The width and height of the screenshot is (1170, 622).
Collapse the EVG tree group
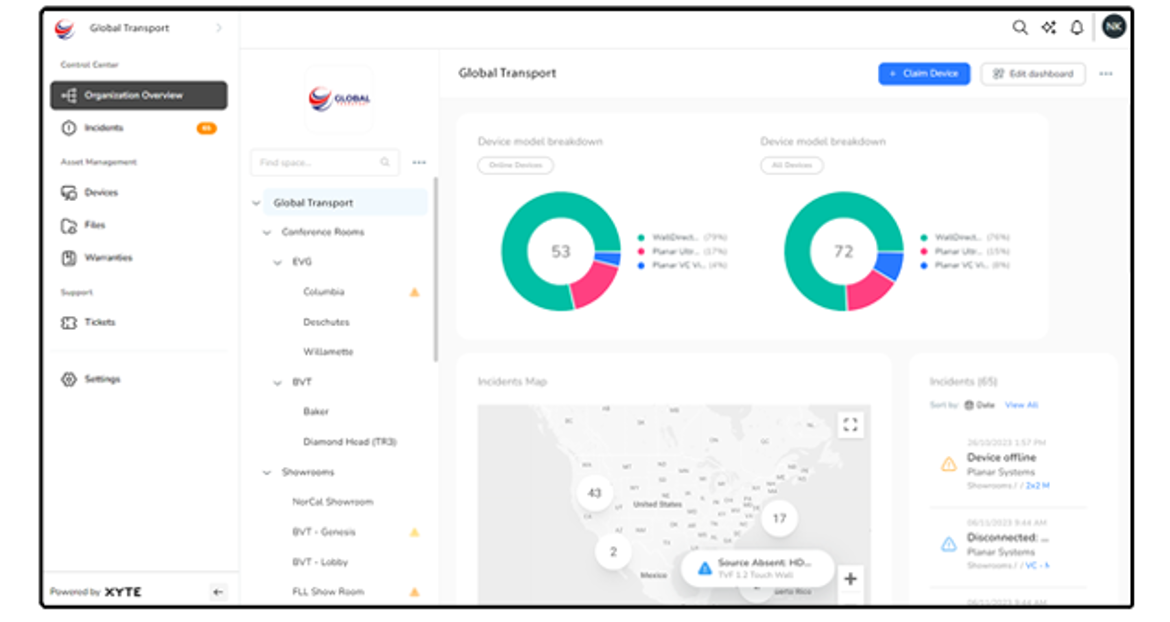(279, 263)
